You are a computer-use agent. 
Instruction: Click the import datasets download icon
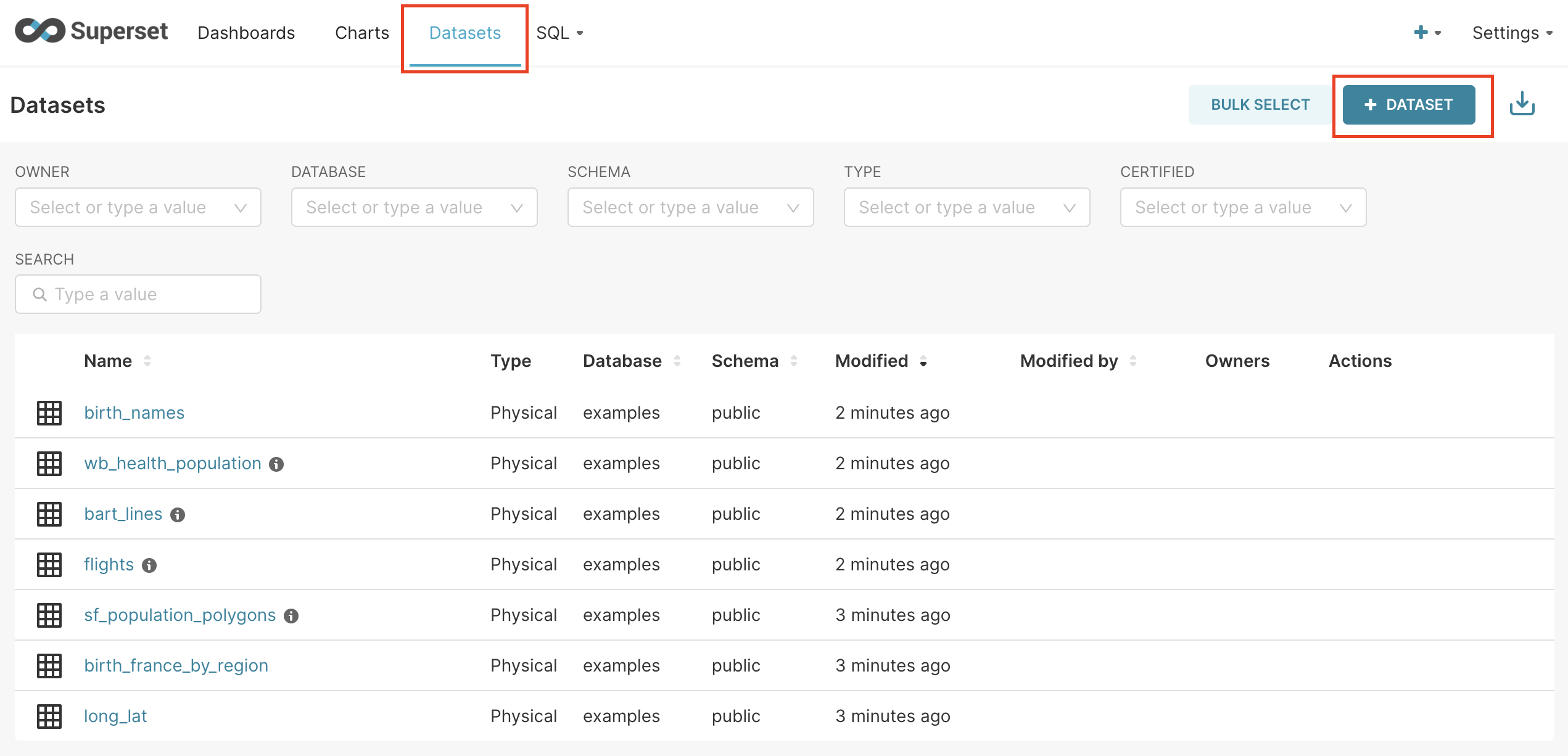click(1522, 104)
